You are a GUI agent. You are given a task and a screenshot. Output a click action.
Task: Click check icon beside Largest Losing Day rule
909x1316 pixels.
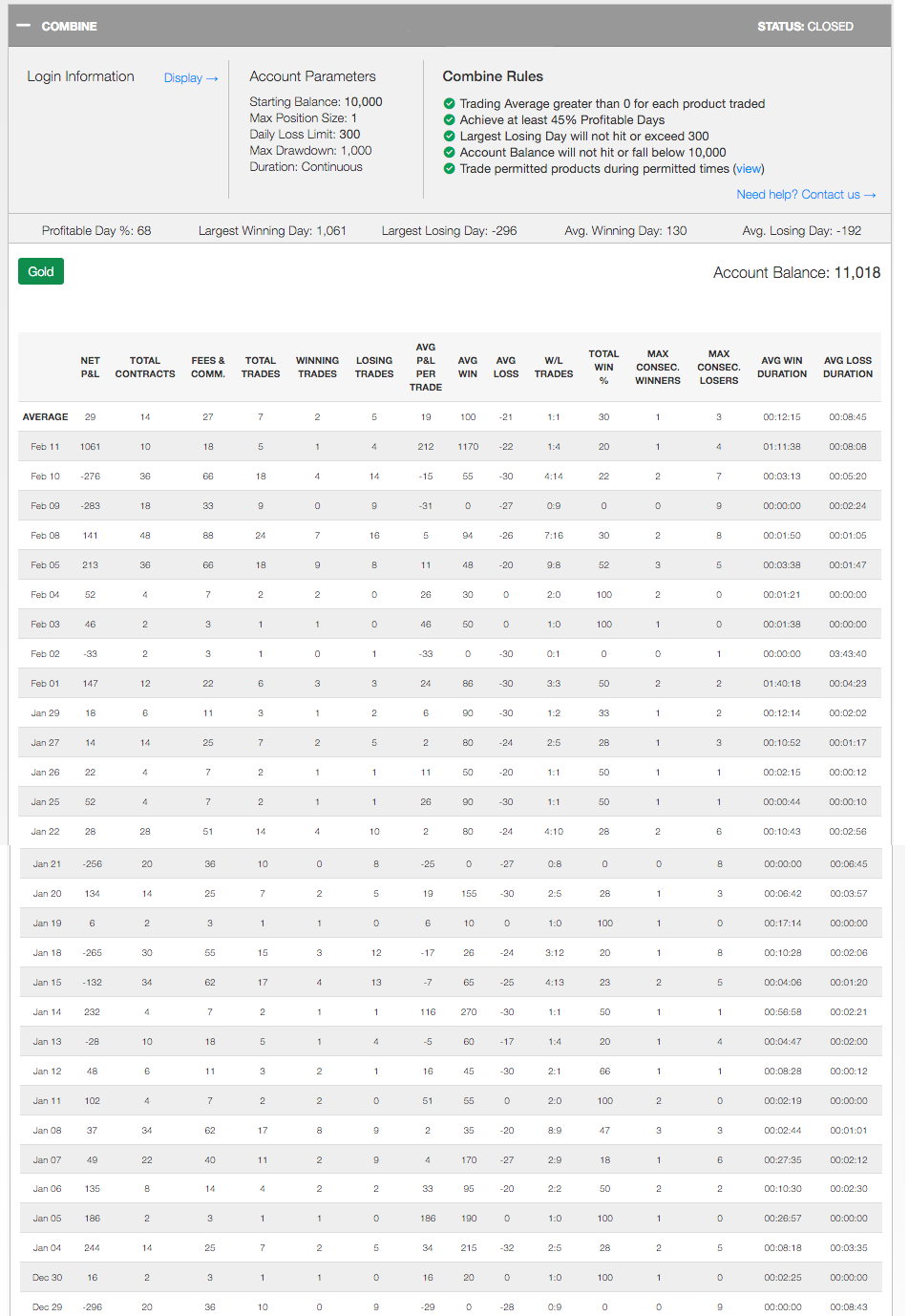coord(449,137)
